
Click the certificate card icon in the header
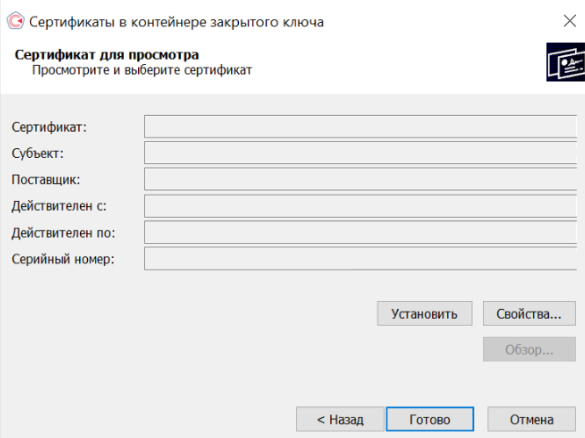click(566, 62)
